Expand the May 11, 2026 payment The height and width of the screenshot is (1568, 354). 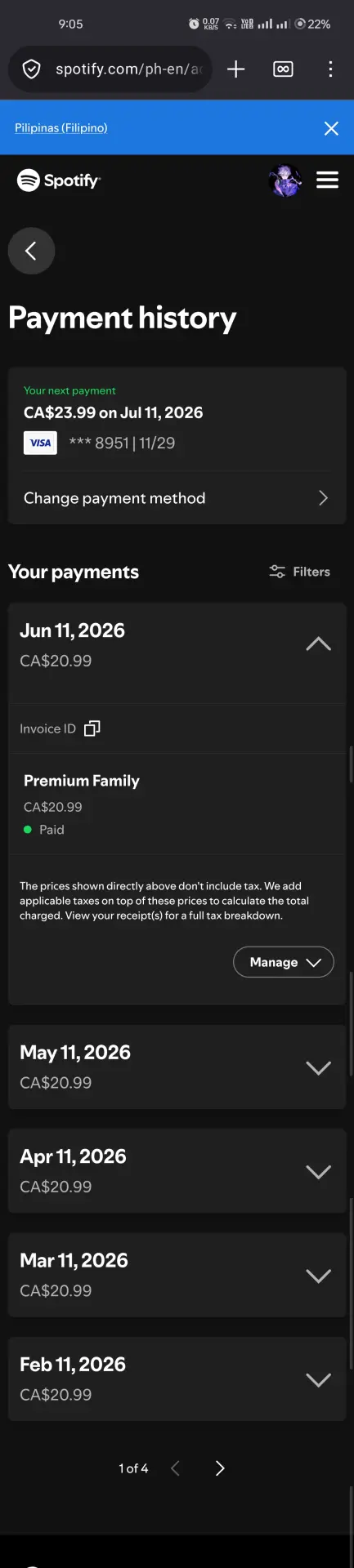point(177,1067)
